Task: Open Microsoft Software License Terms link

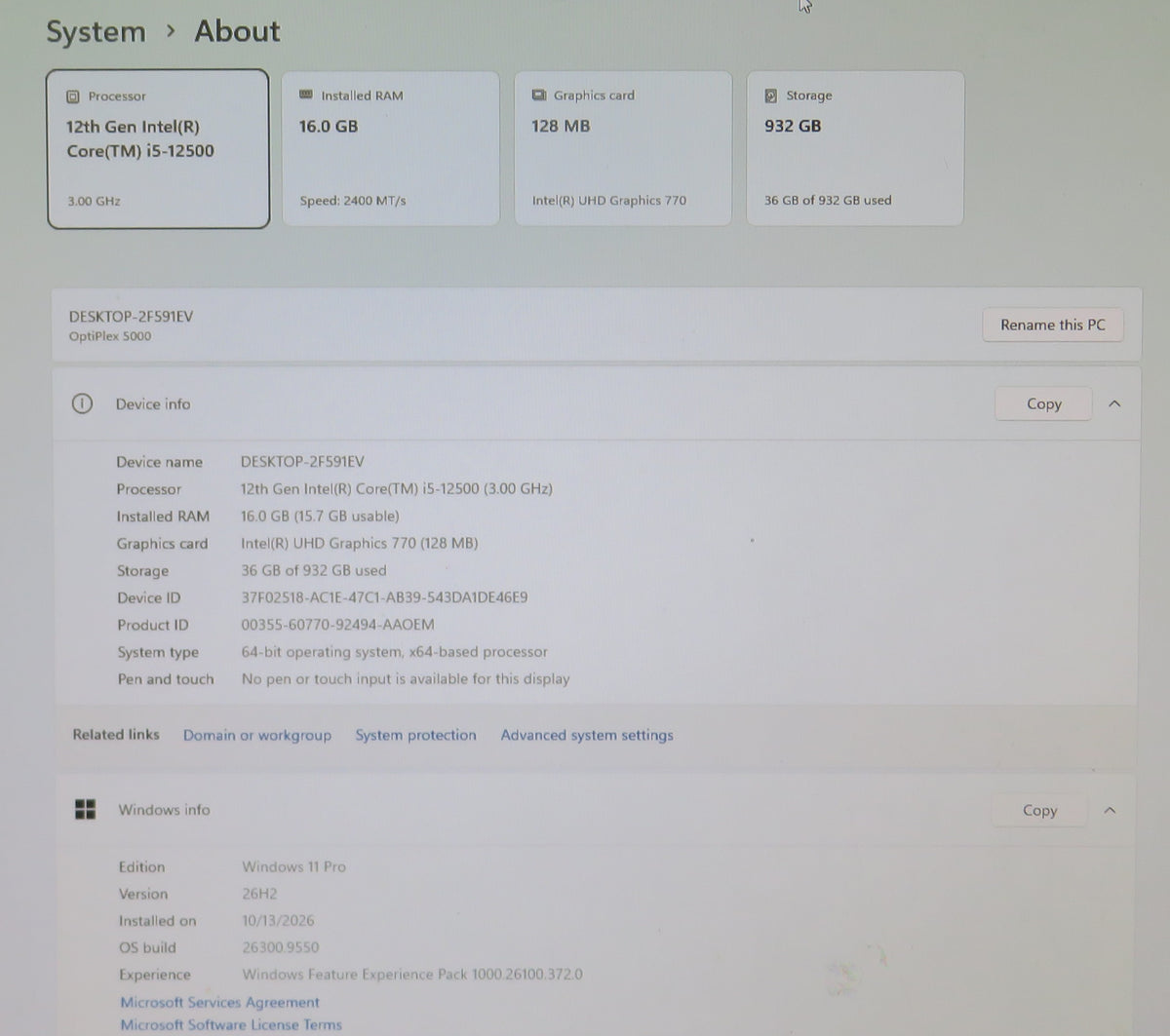Action: tap(231, 1024)
